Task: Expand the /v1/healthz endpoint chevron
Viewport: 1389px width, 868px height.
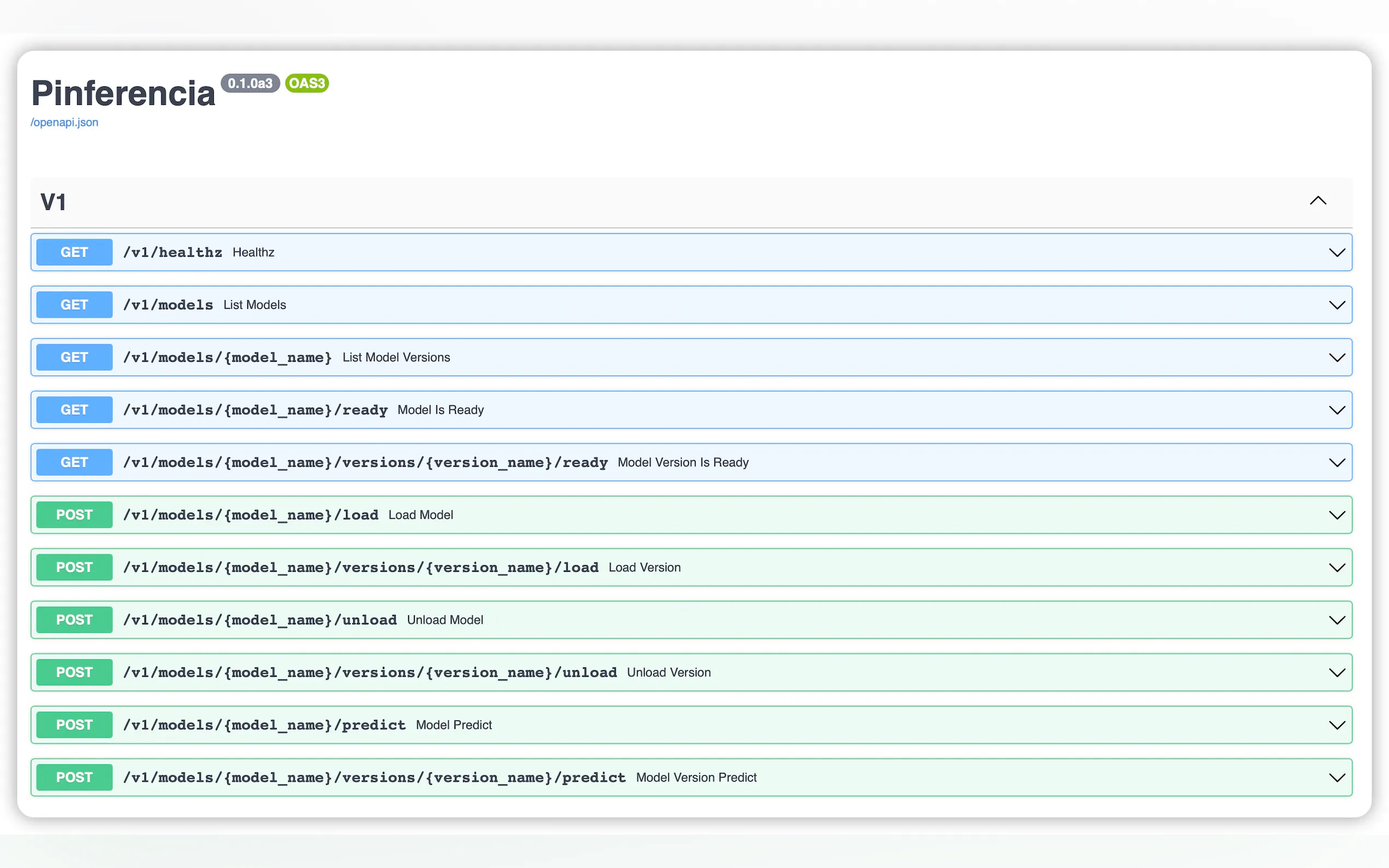Action: point(1337,253)
